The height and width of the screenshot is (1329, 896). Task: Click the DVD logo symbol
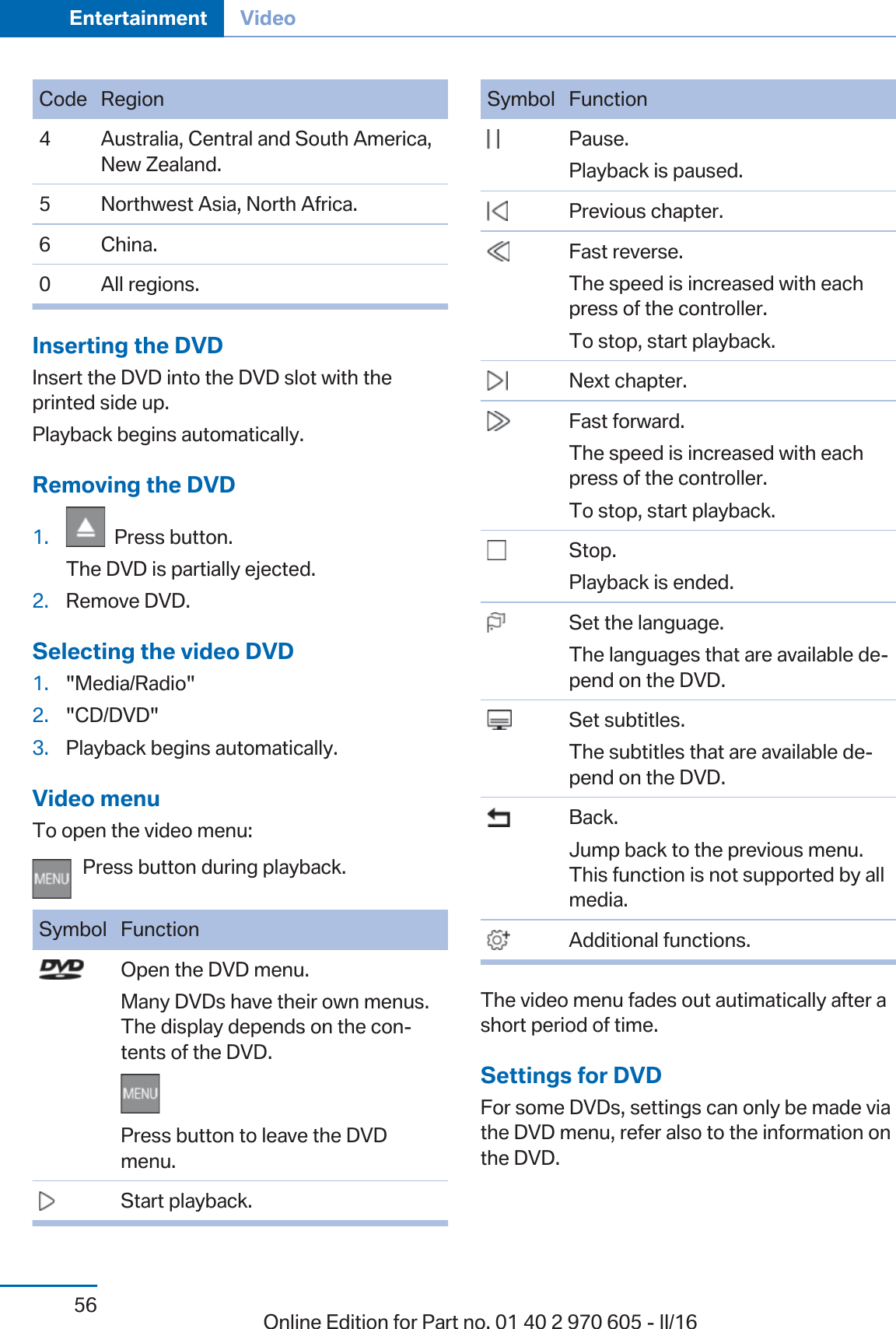61,969
